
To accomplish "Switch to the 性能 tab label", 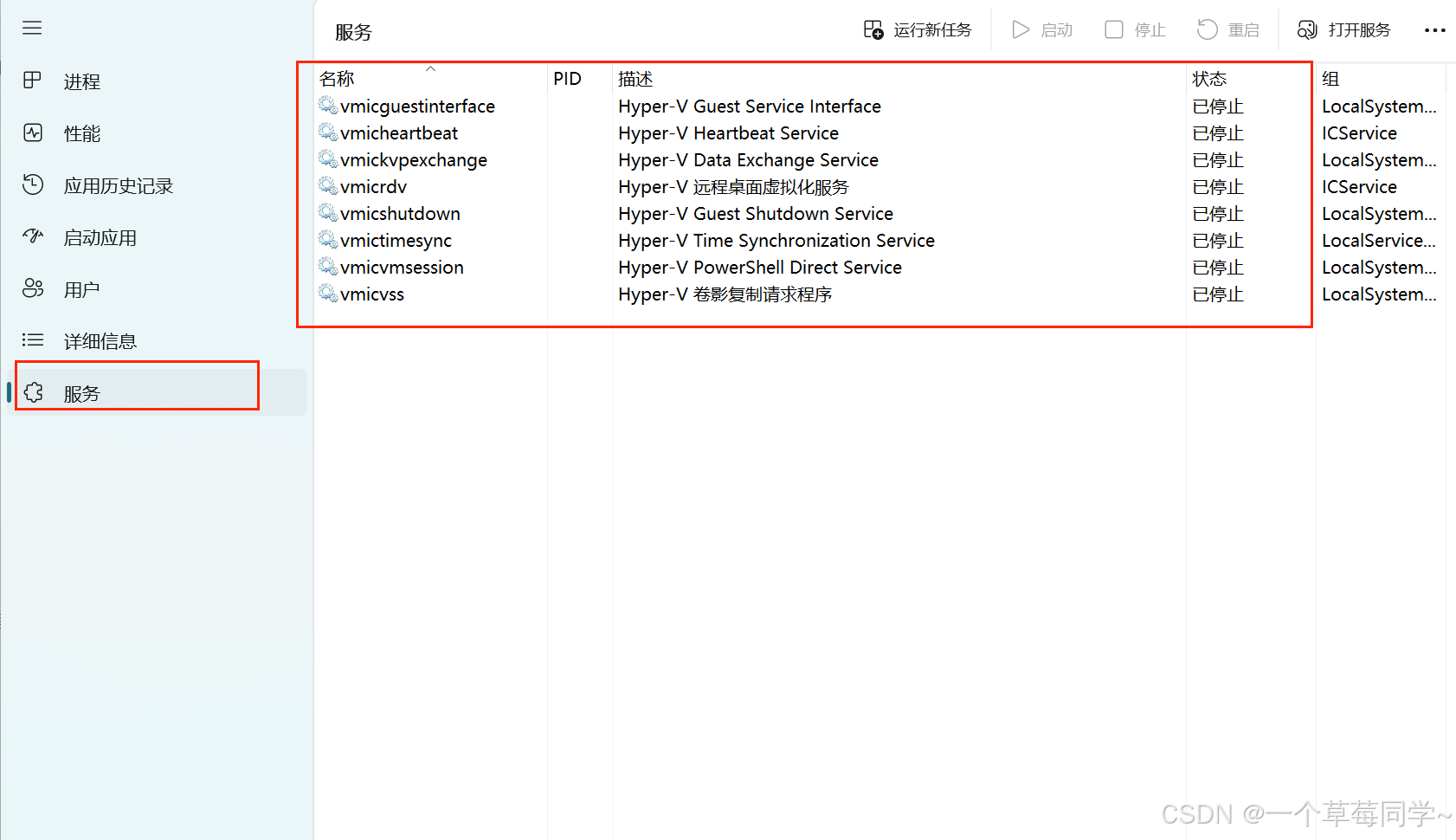I will click(82, 133).
